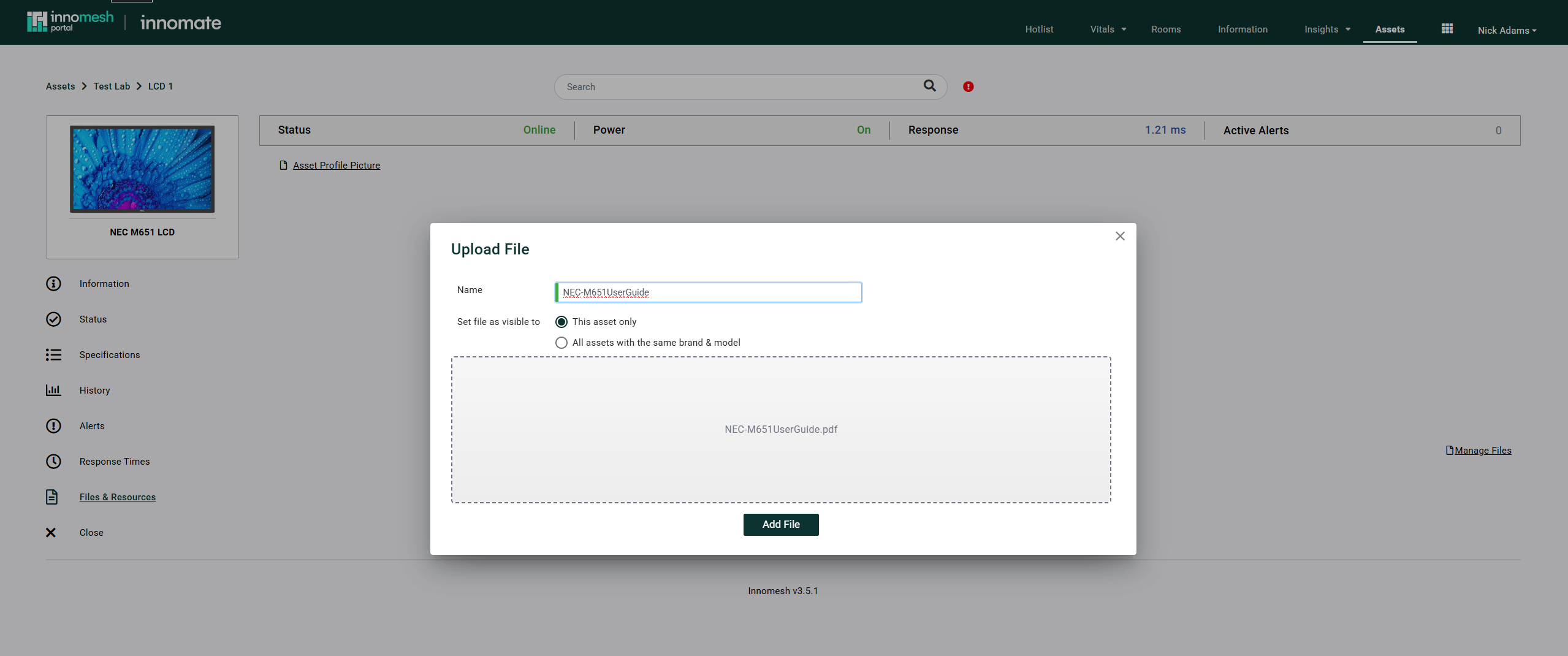Image resolution: width=1568 pixels, height=656 pixels.
Task: Open the Hotlist nav item
Action: coord(1039,29)
